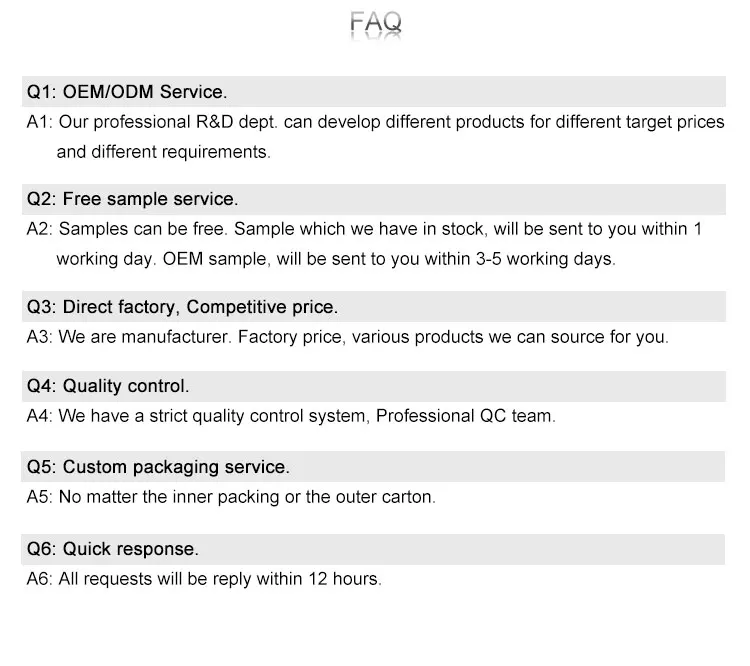Screen dimensions: 750x666
Task: Click the A5 inner packing answer text
Action: coord(231,497)
